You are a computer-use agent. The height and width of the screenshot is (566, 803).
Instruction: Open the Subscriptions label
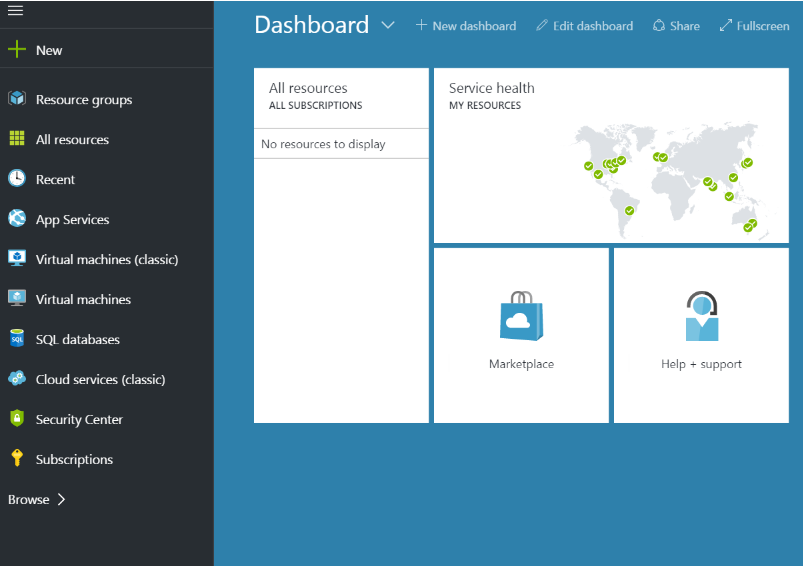tap(74, 459)
